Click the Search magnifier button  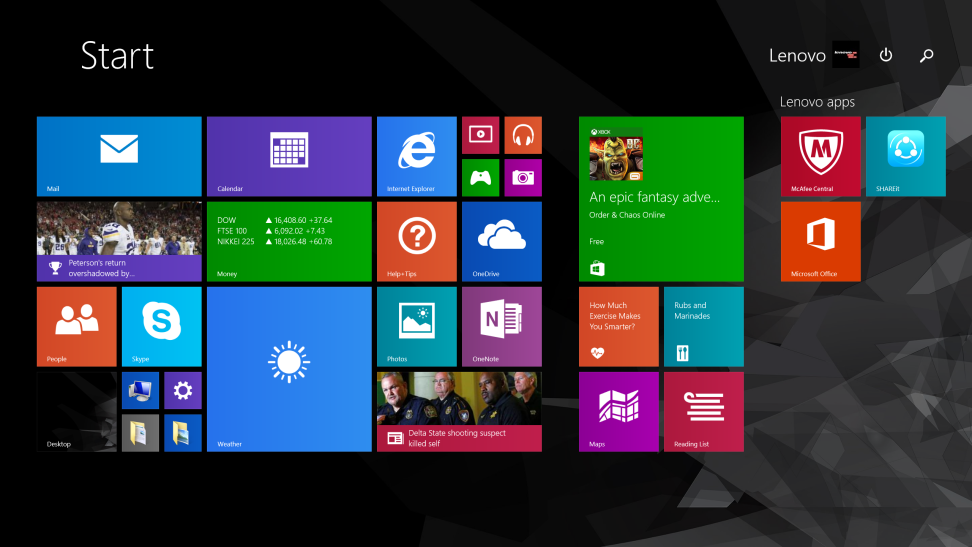click(x=927, y=56)
